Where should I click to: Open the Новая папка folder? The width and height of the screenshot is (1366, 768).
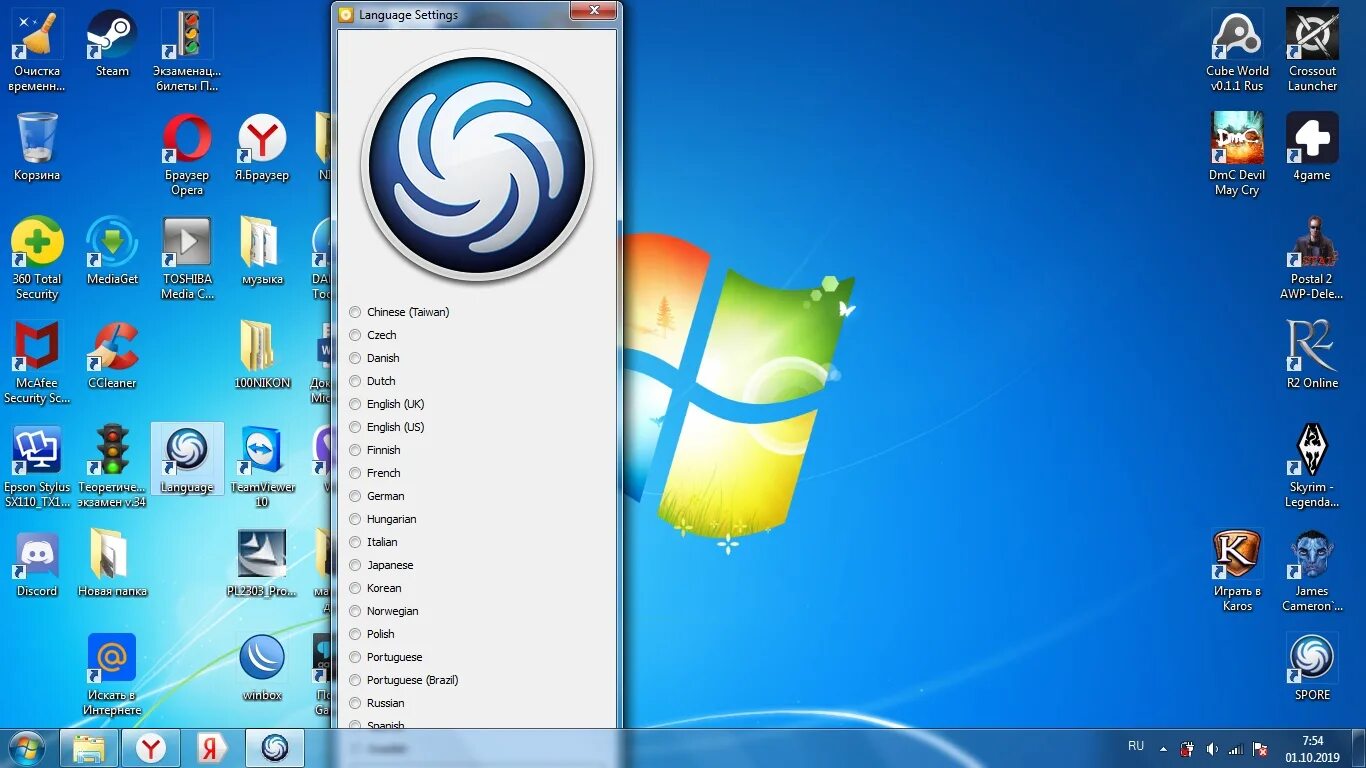coord(112,563)
